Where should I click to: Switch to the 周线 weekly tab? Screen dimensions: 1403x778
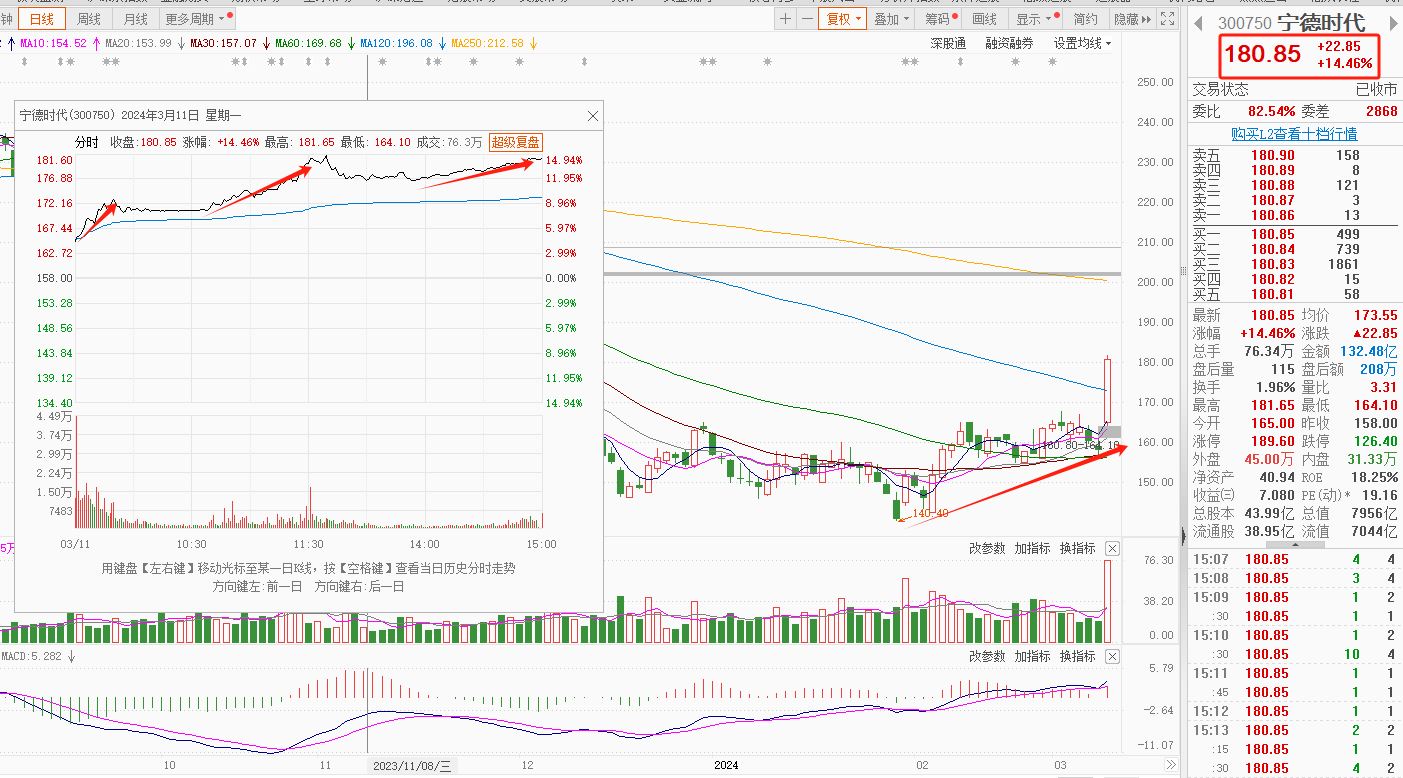(89, 19)
